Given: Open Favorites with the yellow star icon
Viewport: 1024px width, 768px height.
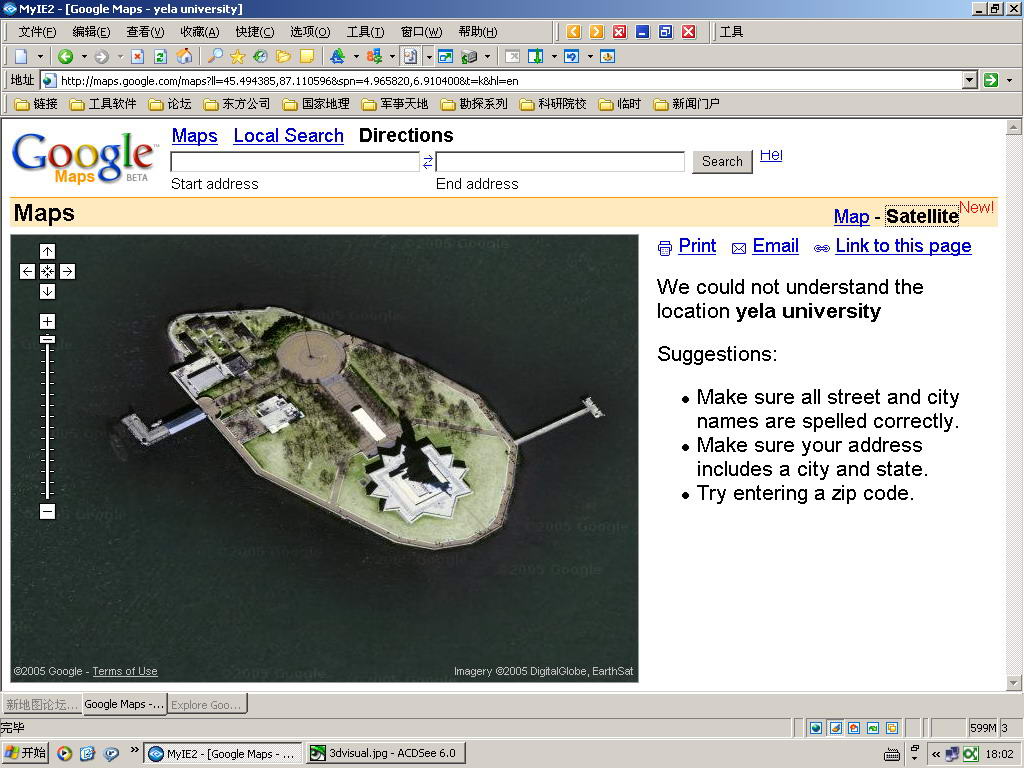Looking at the screenshot, I should tap(237, 57).
